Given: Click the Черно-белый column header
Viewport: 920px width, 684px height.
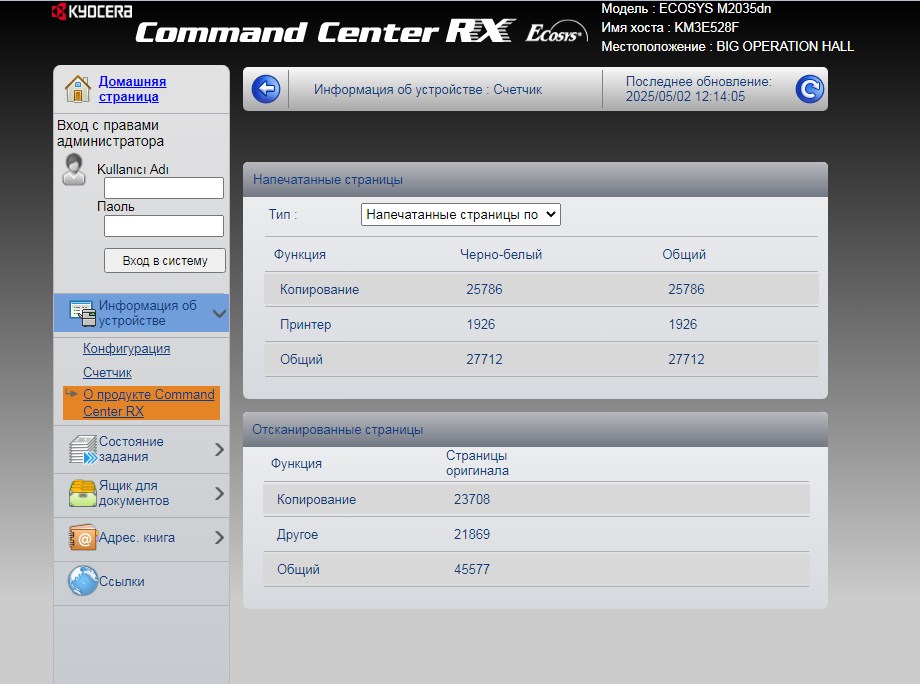Looking at the screenshot, I should 501,255.
